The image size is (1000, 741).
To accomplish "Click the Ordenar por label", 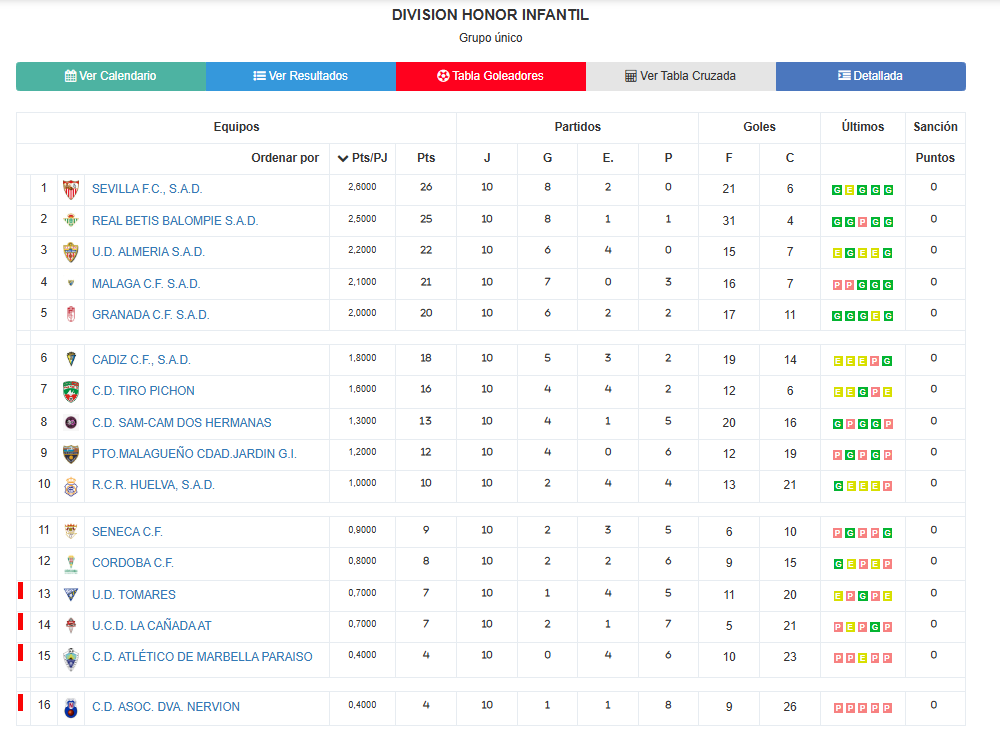I will (285, 158).
